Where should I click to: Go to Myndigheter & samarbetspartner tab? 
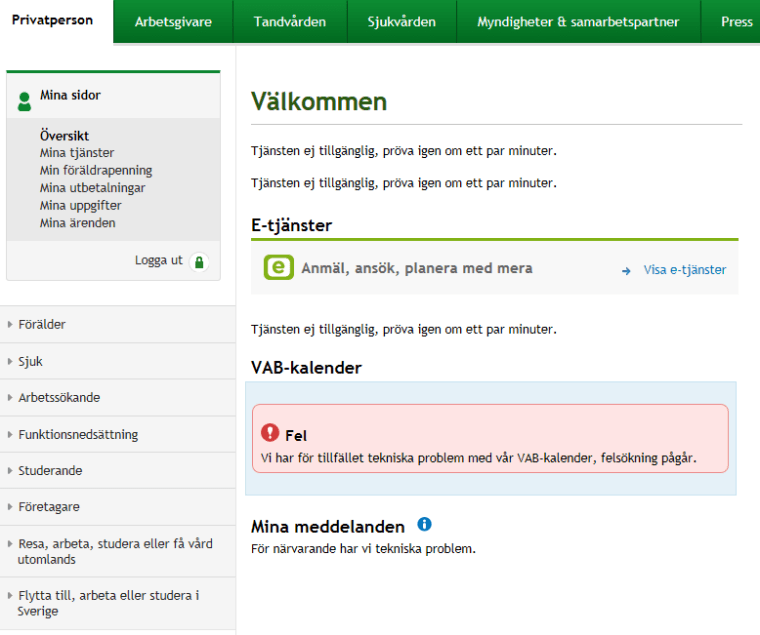pos(578,21)
